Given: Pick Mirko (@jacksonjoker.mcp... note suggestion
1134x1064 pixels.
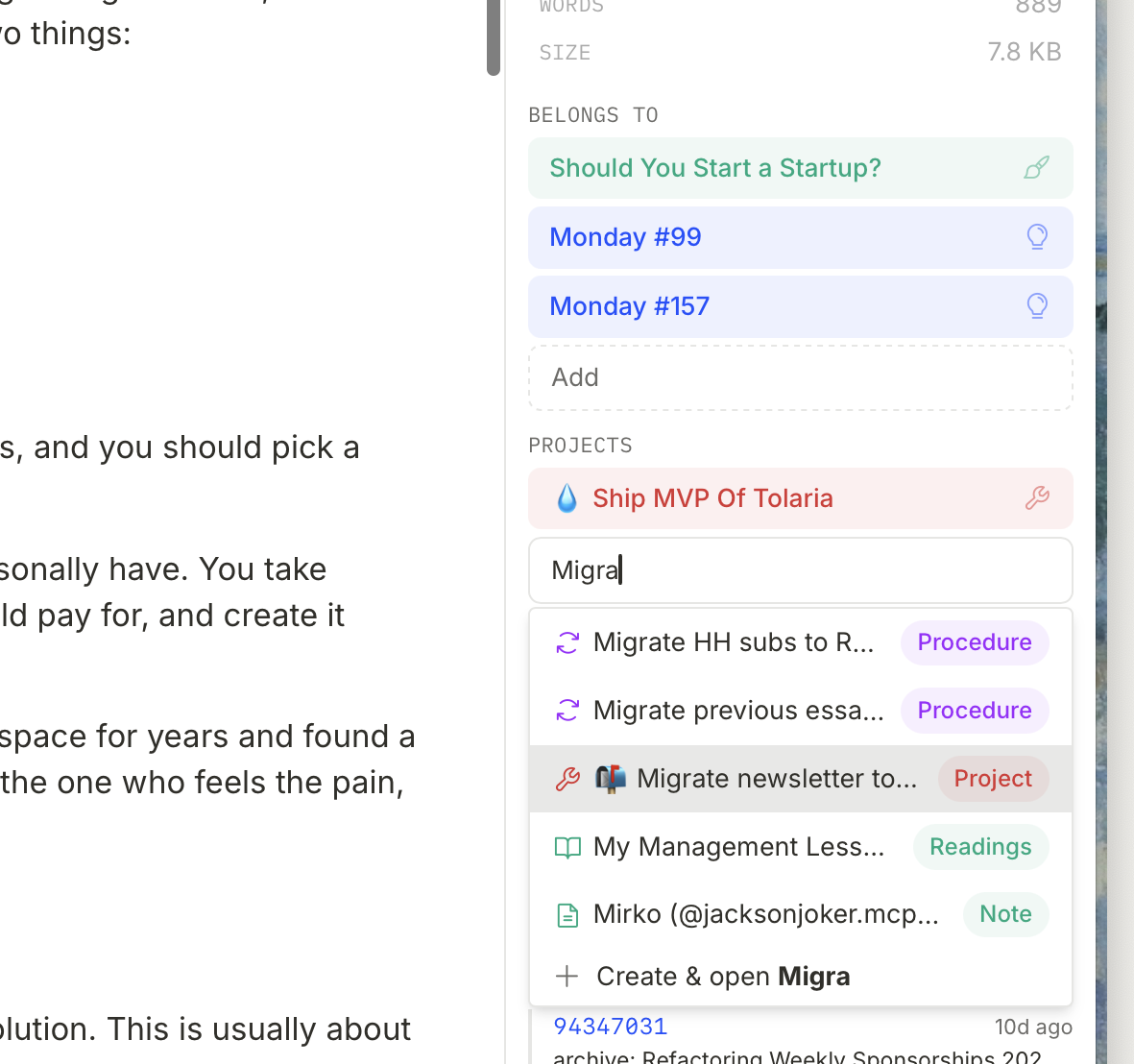Looking at the screenshot, I should [765, 914].
